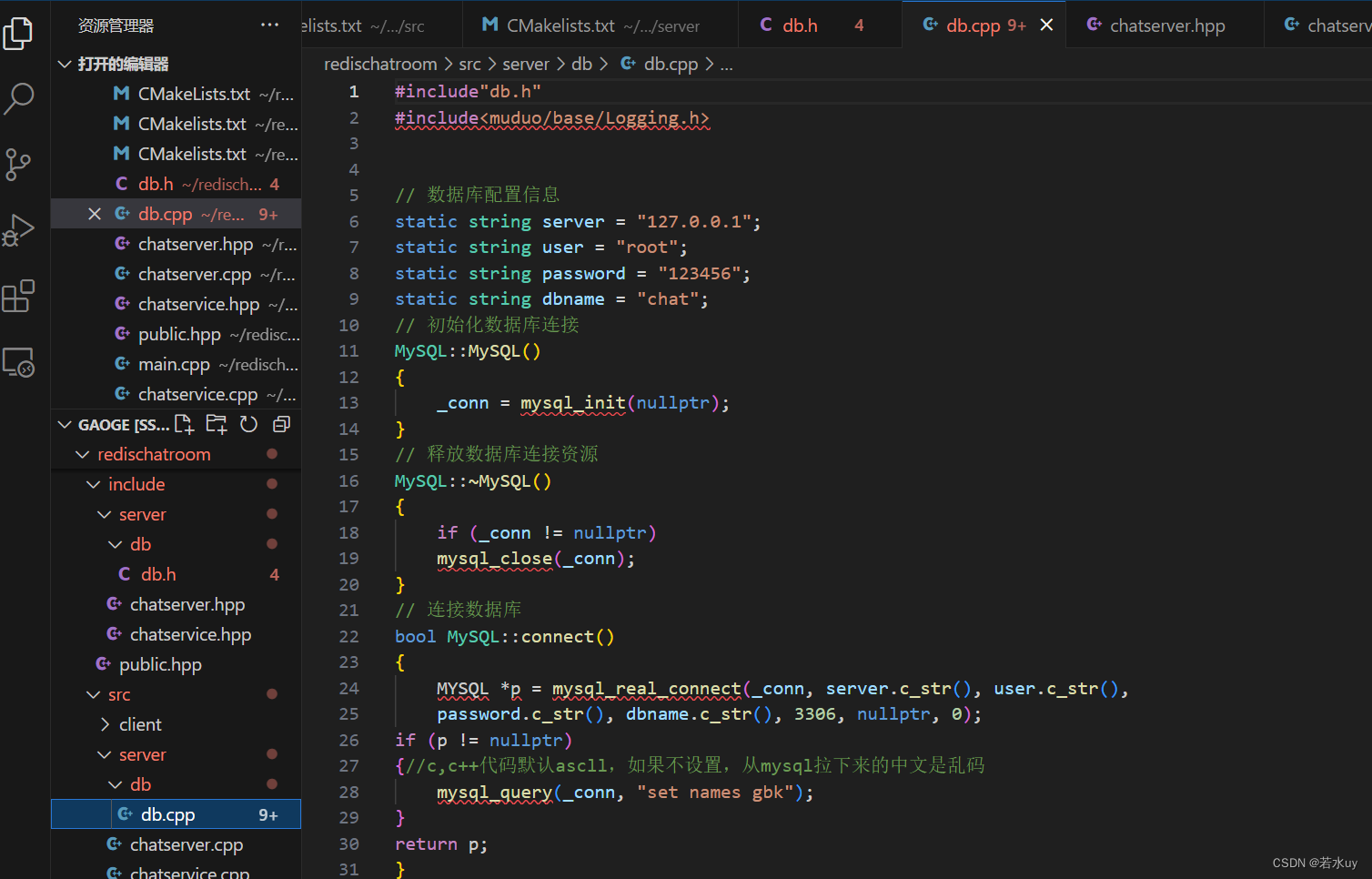Collapse the db folder under src

tap(115, 784)
